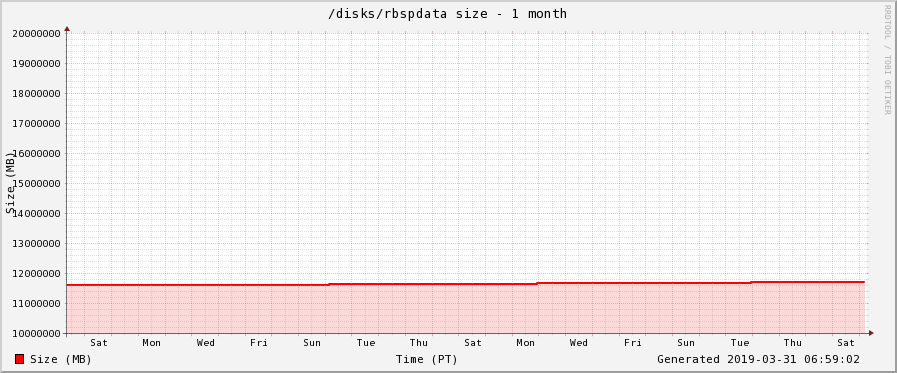This screenshot has width=897, height=373.
Task: Click the 12000000 y-axis label
Action: [37, 273]
